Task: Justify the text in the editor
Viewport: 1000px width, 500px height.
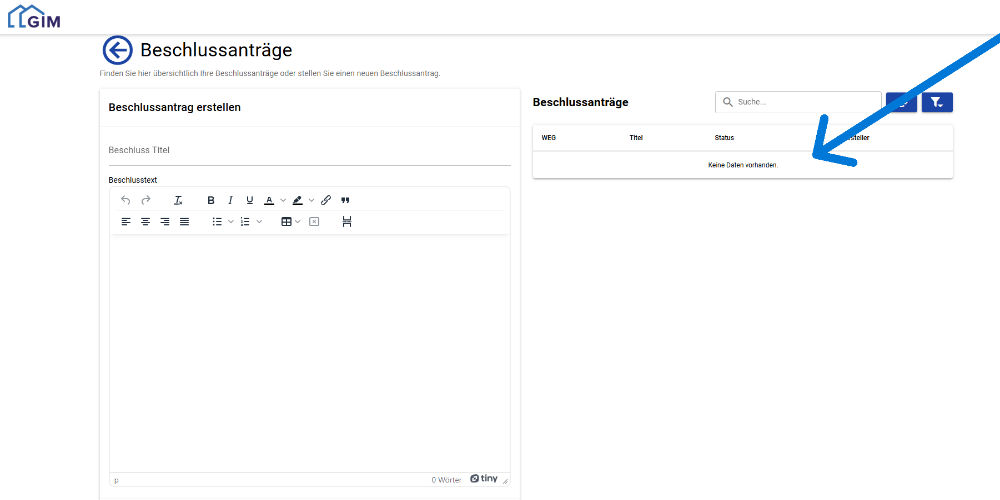Action: point(184,221)
